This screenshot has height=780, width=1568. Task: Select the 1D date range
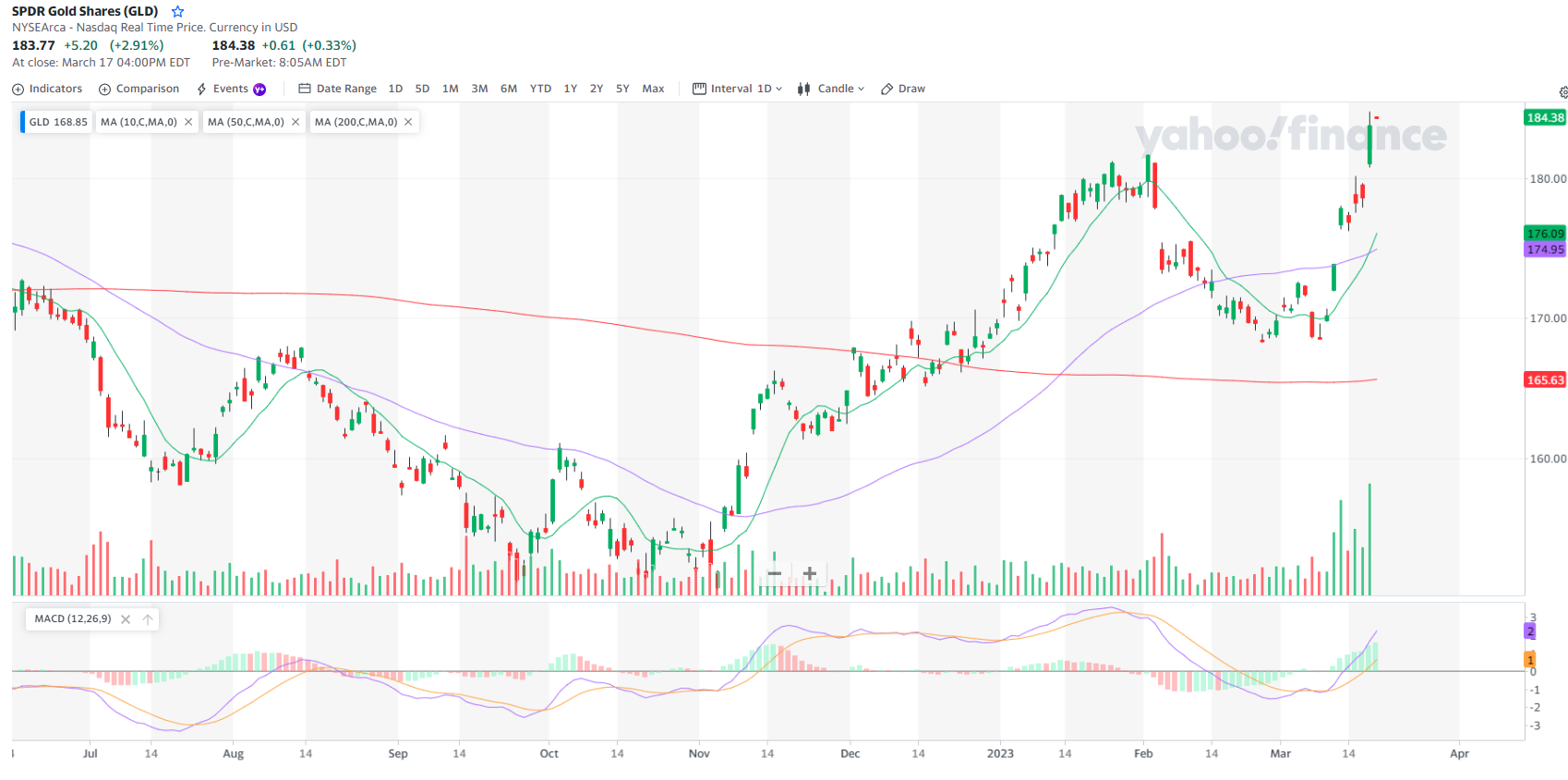(x=395, y=89)
